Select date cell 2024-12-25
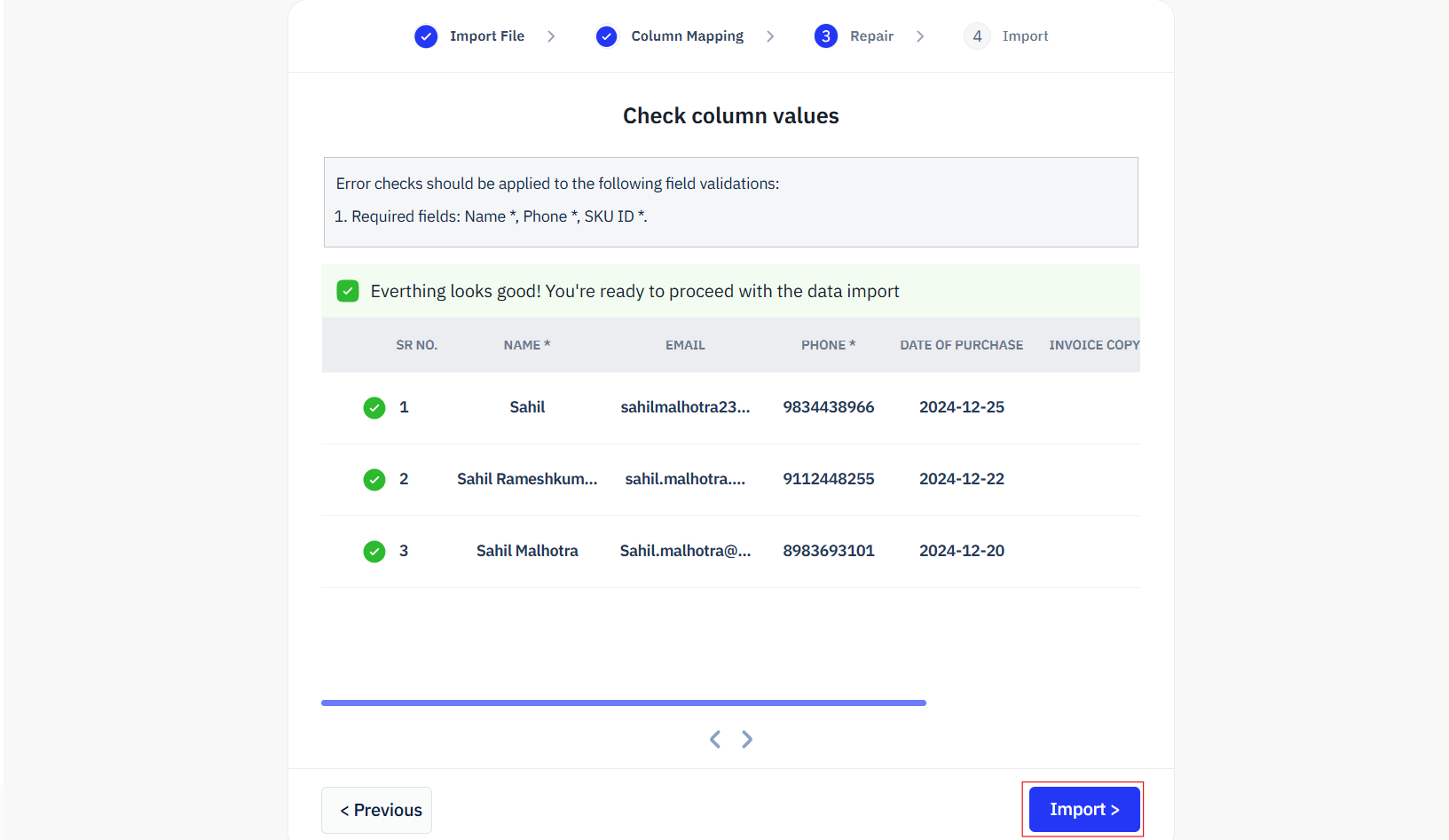1449x840 pixels. pos(962,407)
